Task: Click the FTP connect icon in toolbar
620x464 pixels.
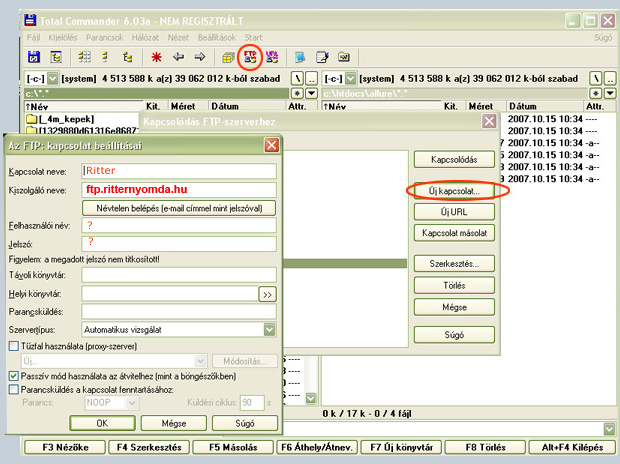Action: (x=250, y=57)
